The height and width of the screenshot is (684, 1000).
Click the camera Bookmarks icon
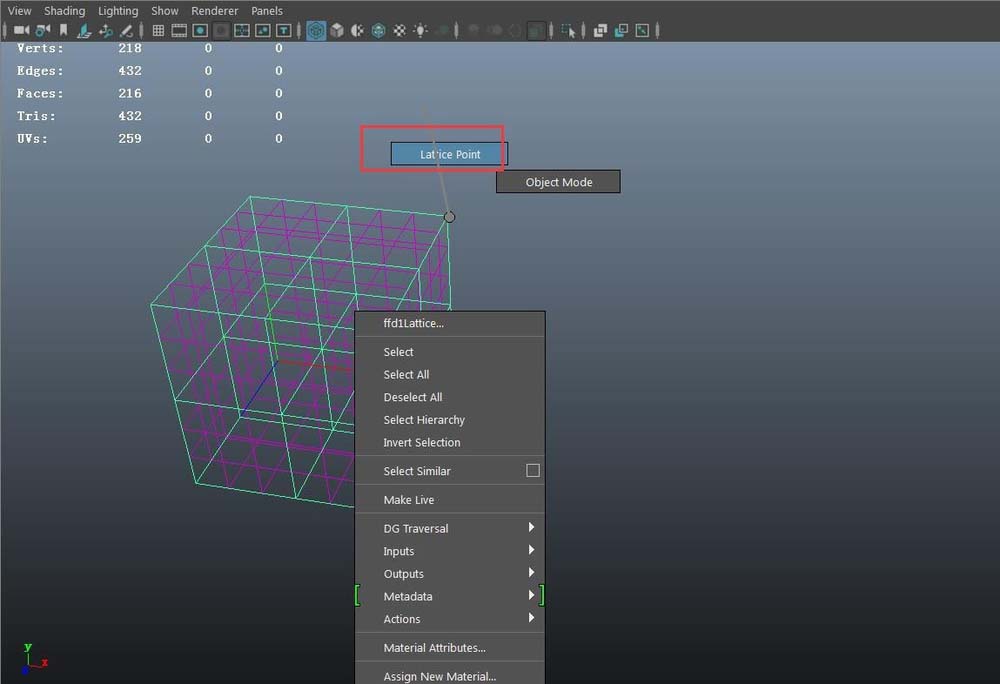[64, 31]
